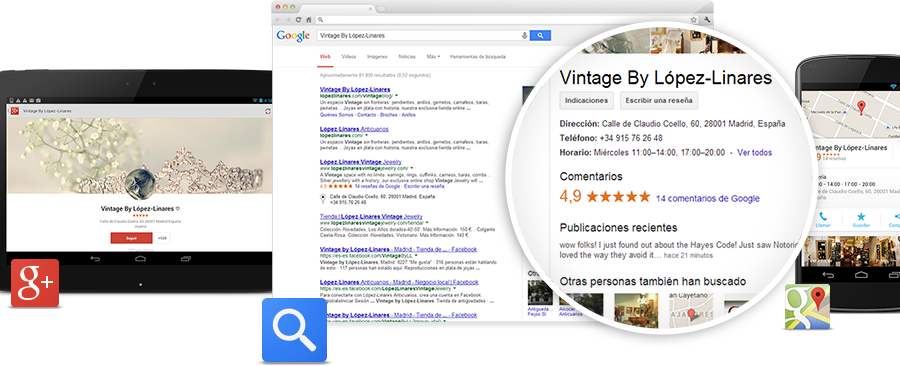Viewport: 900px width, 366px height.
Task: Tap refresh icon in tablet Google+ bar
Action: pos(267,111)
